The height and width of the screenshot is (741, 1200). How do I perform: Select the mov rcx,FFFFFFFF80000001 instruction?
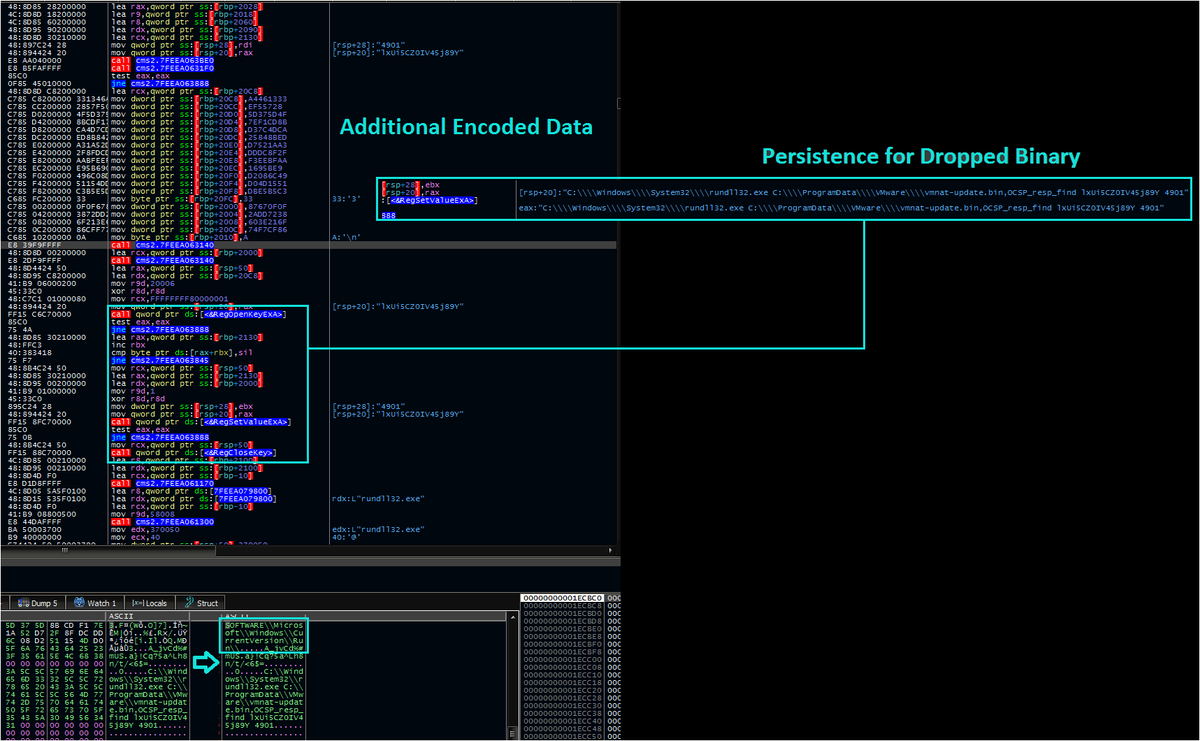171,299
